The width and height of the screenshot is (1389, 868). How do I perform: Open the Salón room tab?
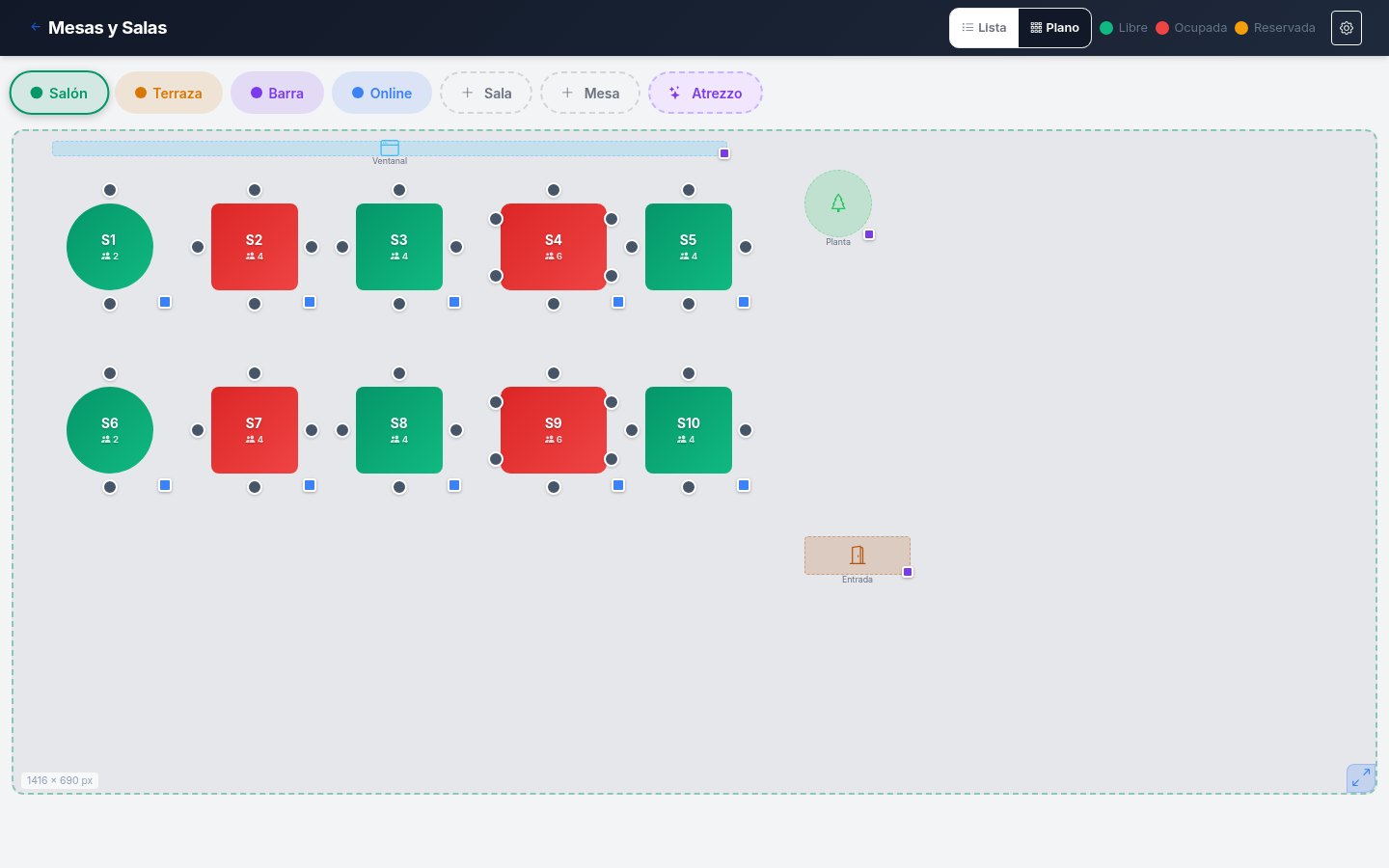pos(59,93)
